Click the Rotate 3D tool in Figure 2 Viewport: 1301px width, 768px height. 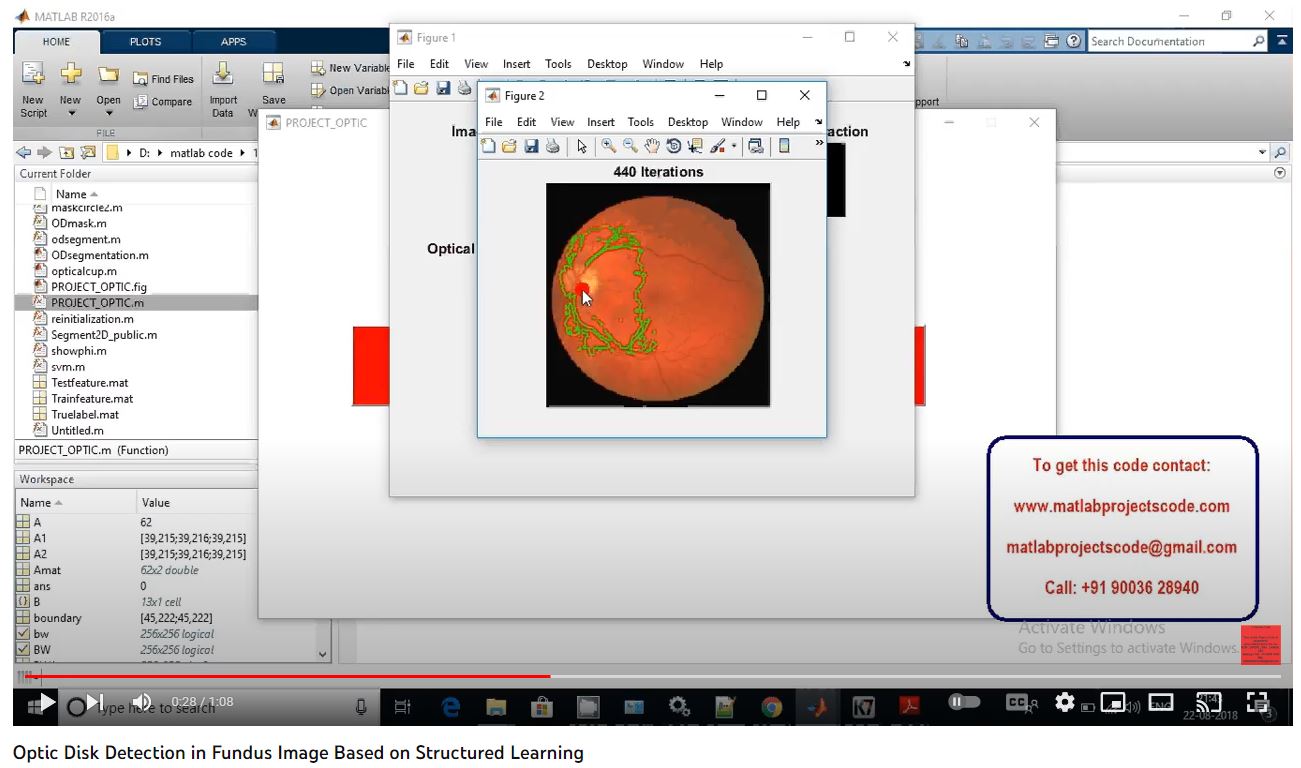(673, 146)
